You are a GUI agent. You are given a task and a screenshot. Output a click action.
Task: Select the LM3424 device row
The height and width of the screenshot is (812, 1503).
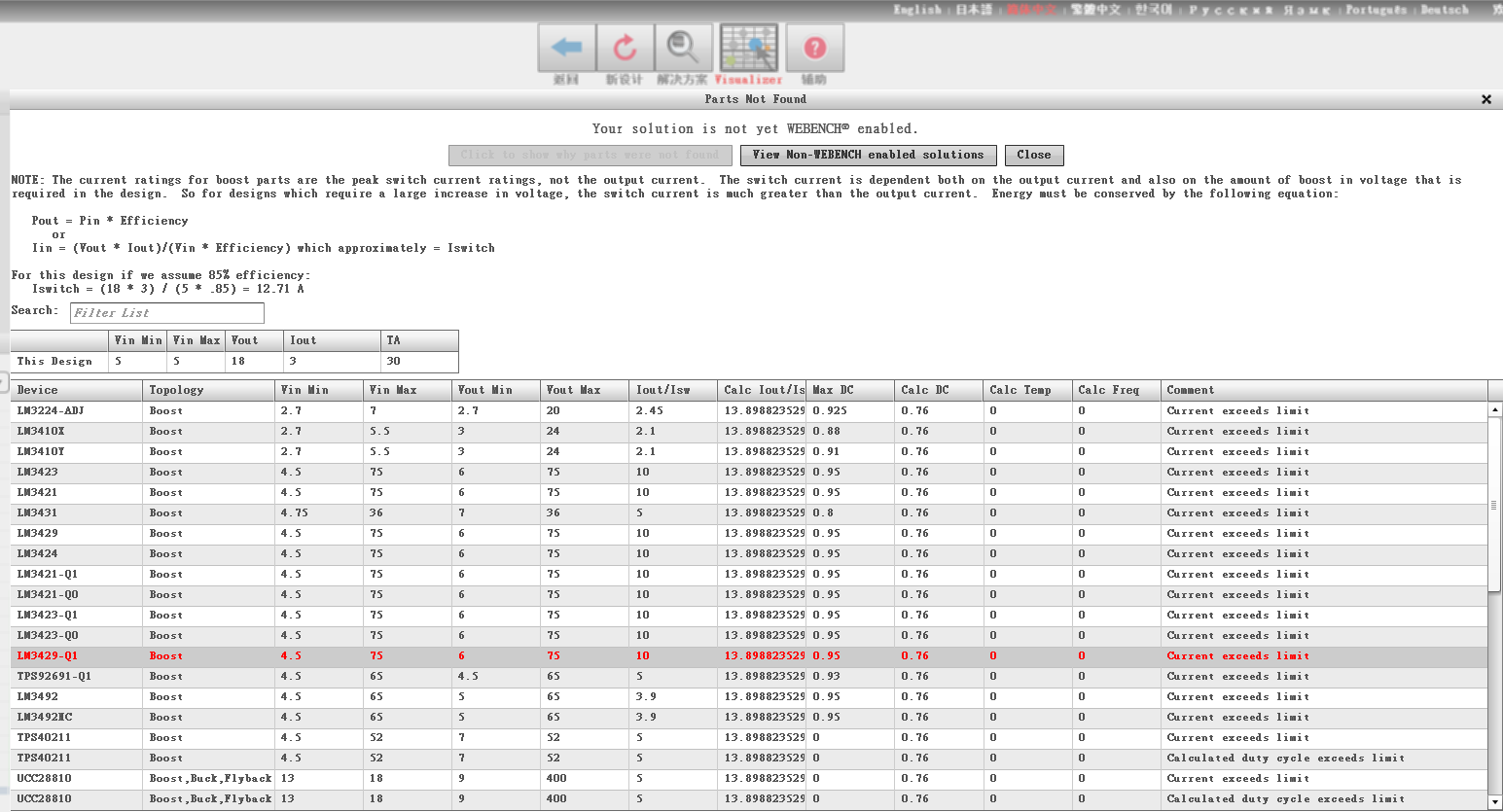(749, 554)
